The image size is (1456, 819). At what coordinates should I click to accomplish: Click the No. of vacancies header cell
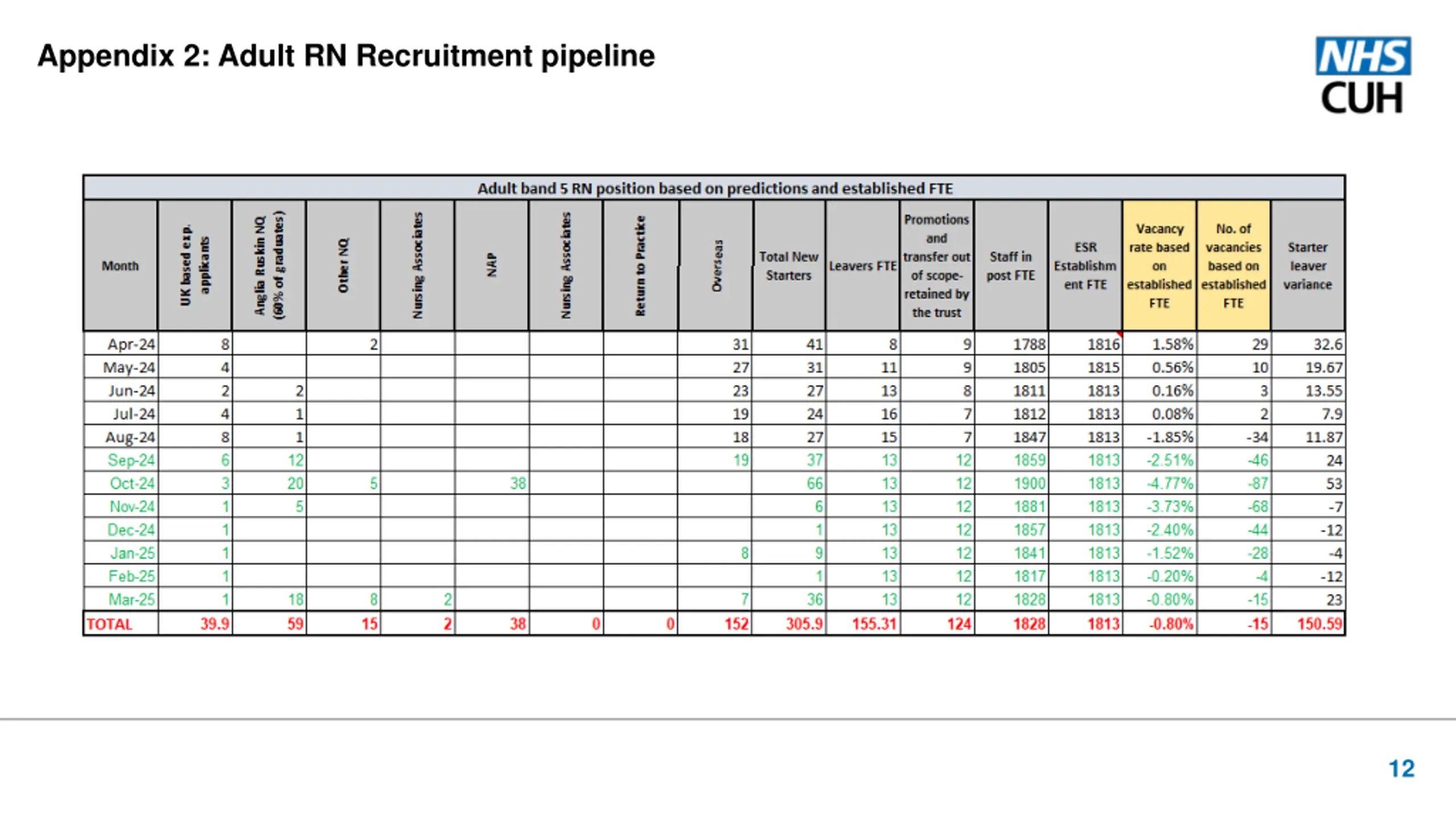1233,266
